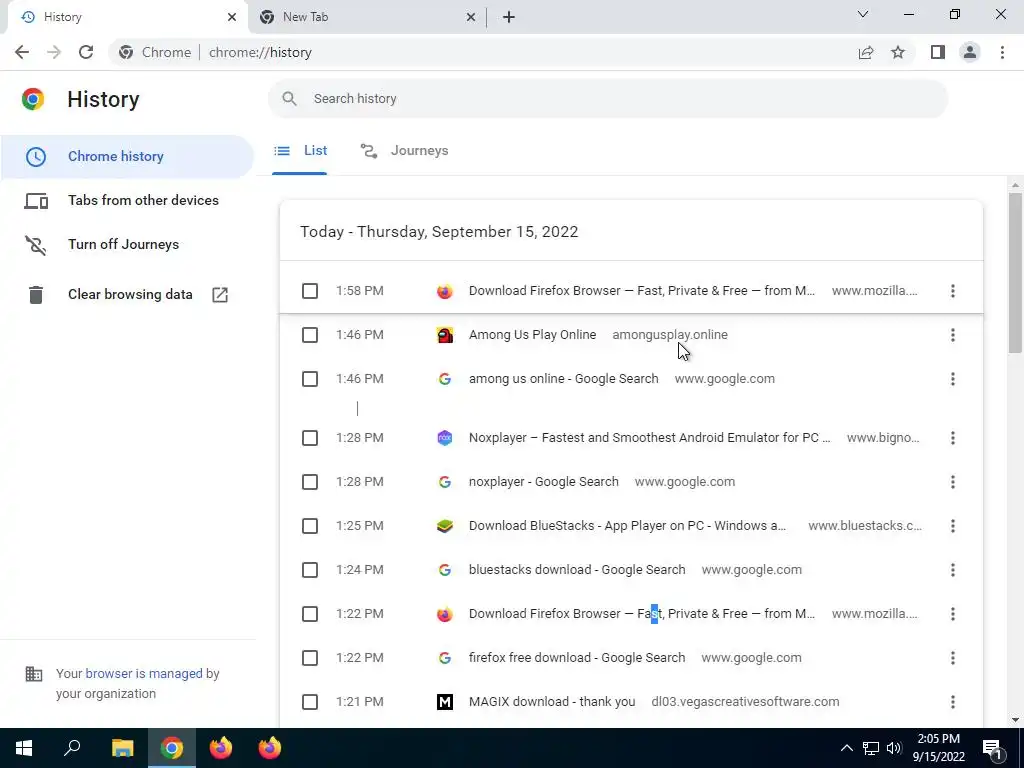Open actions menu for Among Us Play Online
The height and width of the screenshot is (768, 1024).
[953, 335]
